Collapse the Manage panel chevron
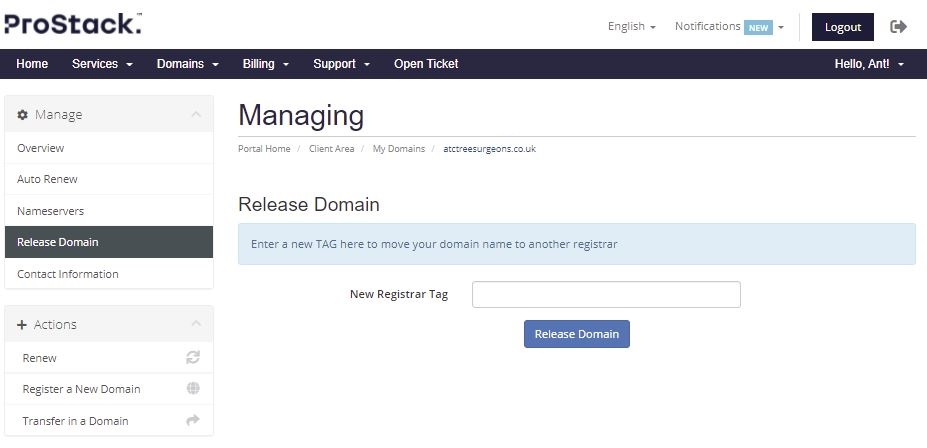 coord(196,114)
